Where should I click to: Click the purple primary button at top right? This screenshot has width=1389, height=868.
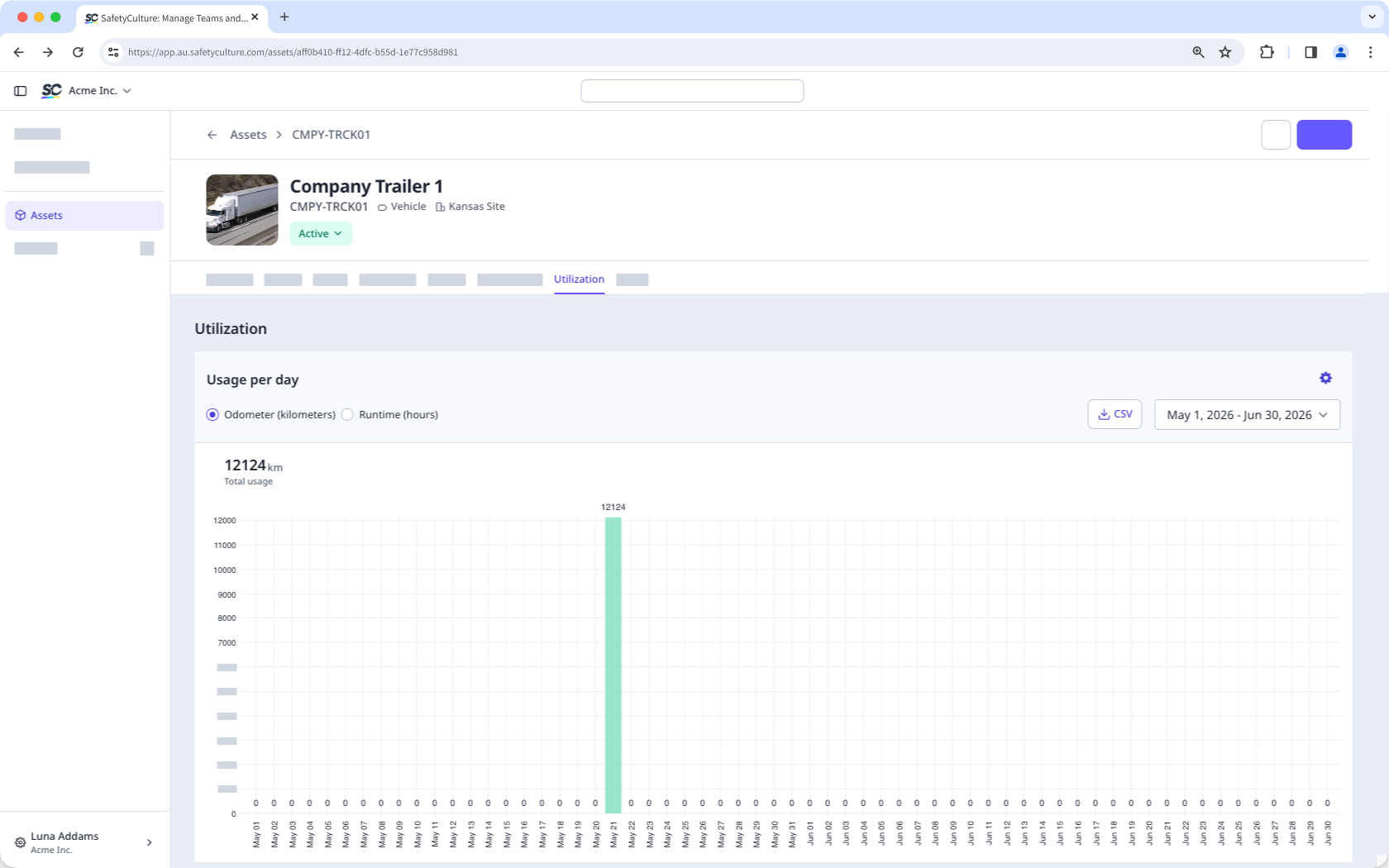1324,135
